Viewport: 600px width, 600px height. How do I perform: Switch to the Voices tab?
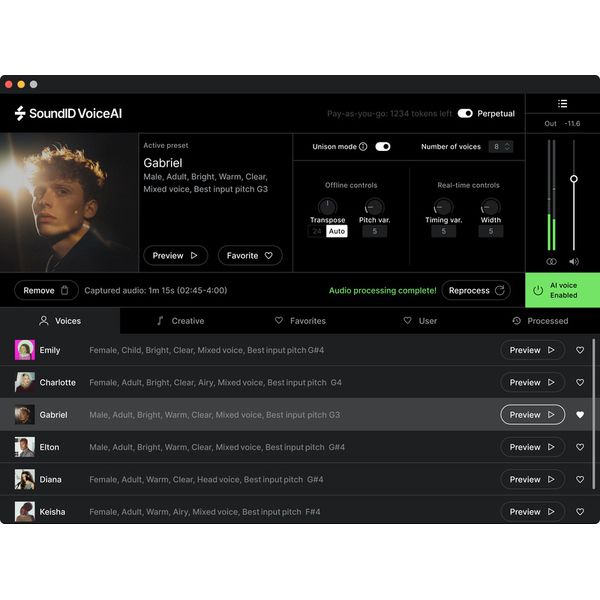(x=60, y=321)
